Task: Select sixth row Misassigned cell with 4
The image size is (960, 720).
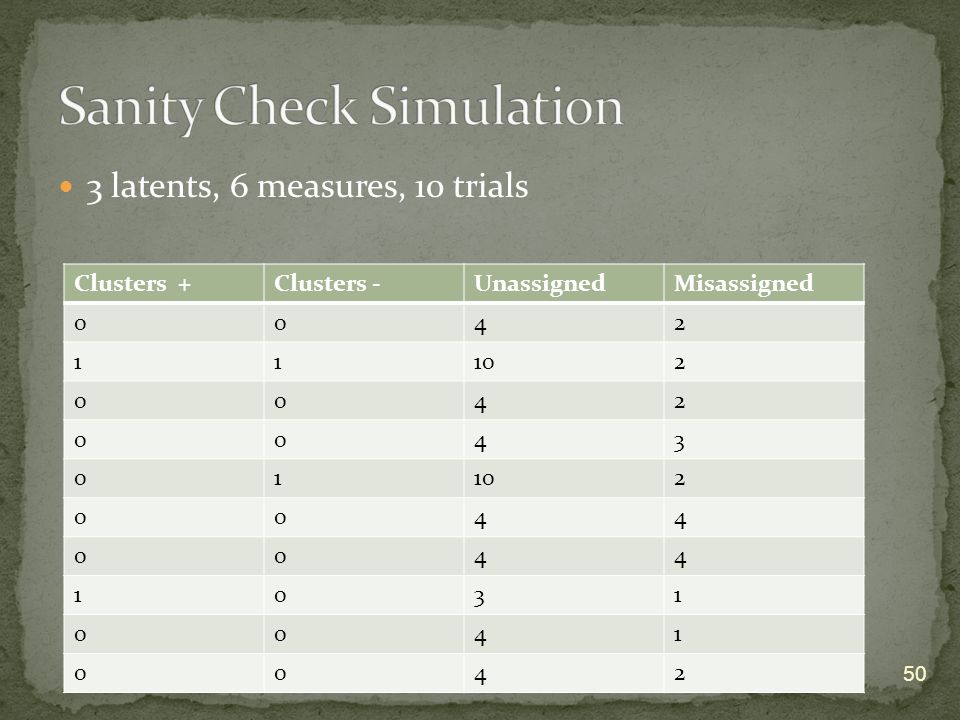Action: pyautogui.click(x=764, y=518)
